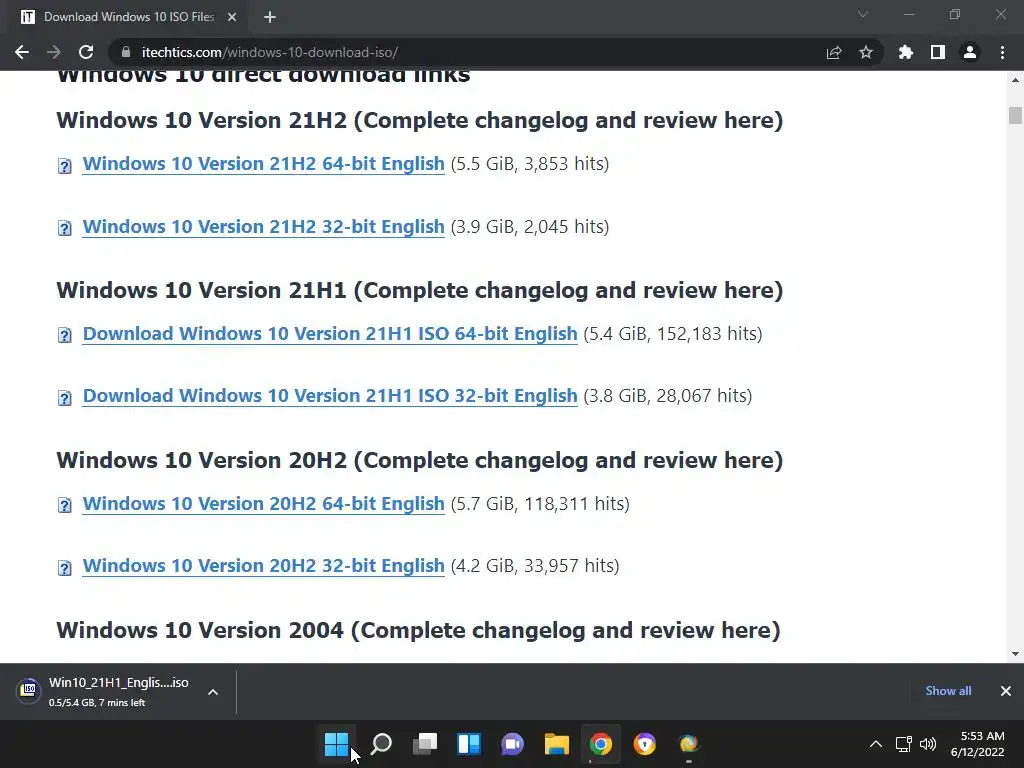The height and width of the screenshot is (768, 1024).
Task: Click file icon beside 21H1 ISO 64-bit link
Action: (65, 336)
